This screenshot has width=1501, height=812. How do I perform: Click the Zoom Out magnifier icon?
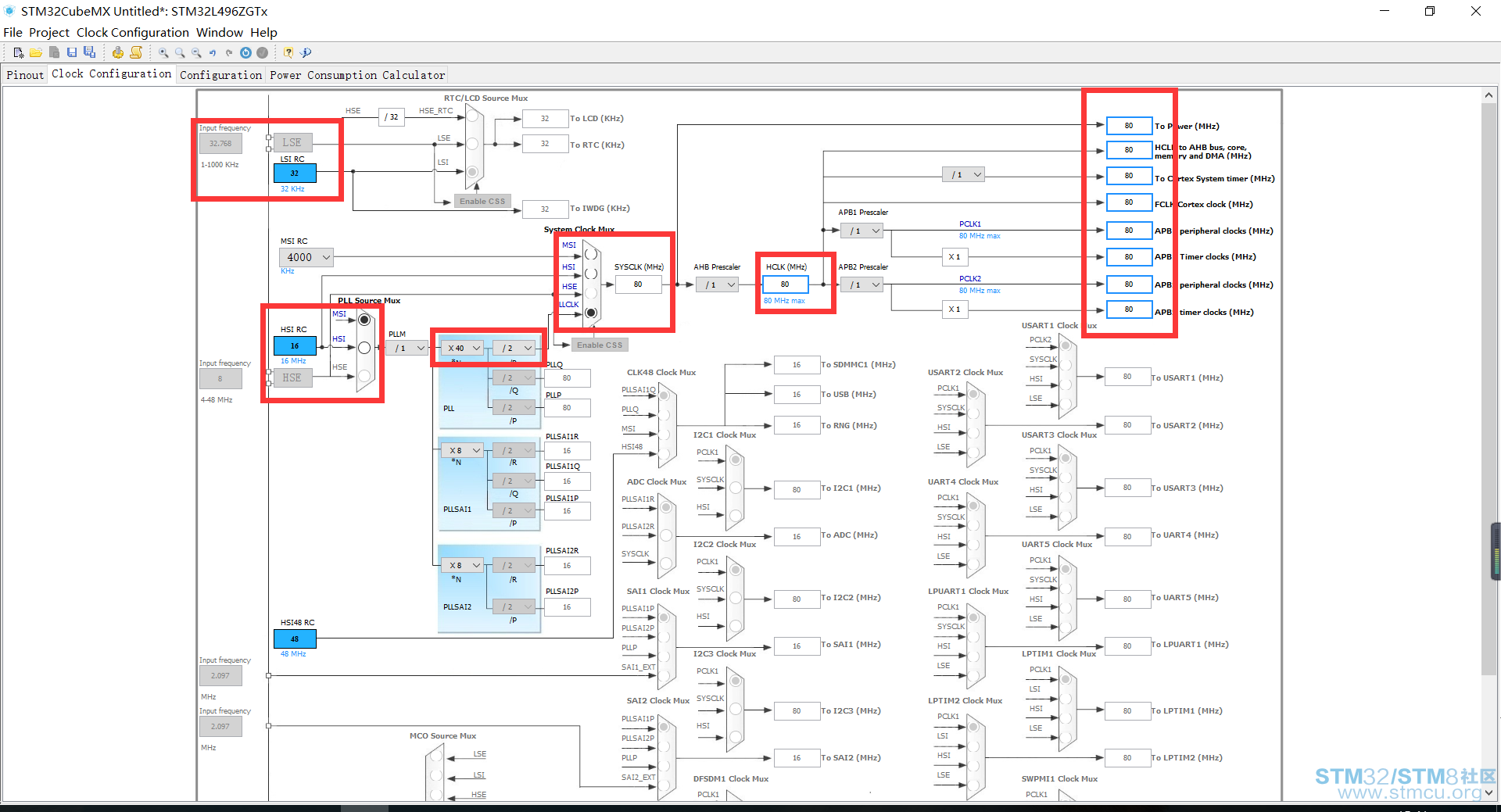196,52
